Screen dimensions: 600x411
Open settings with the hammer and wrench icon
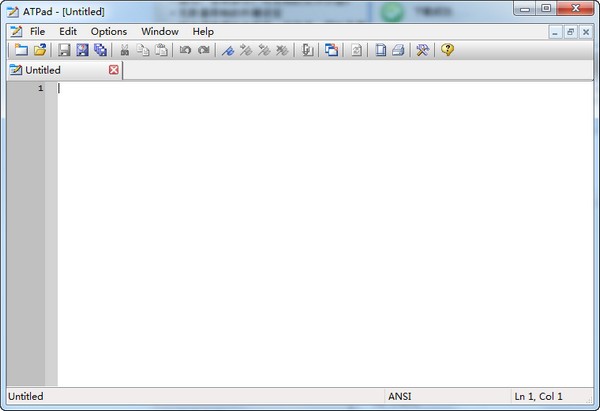pos(423,50)
